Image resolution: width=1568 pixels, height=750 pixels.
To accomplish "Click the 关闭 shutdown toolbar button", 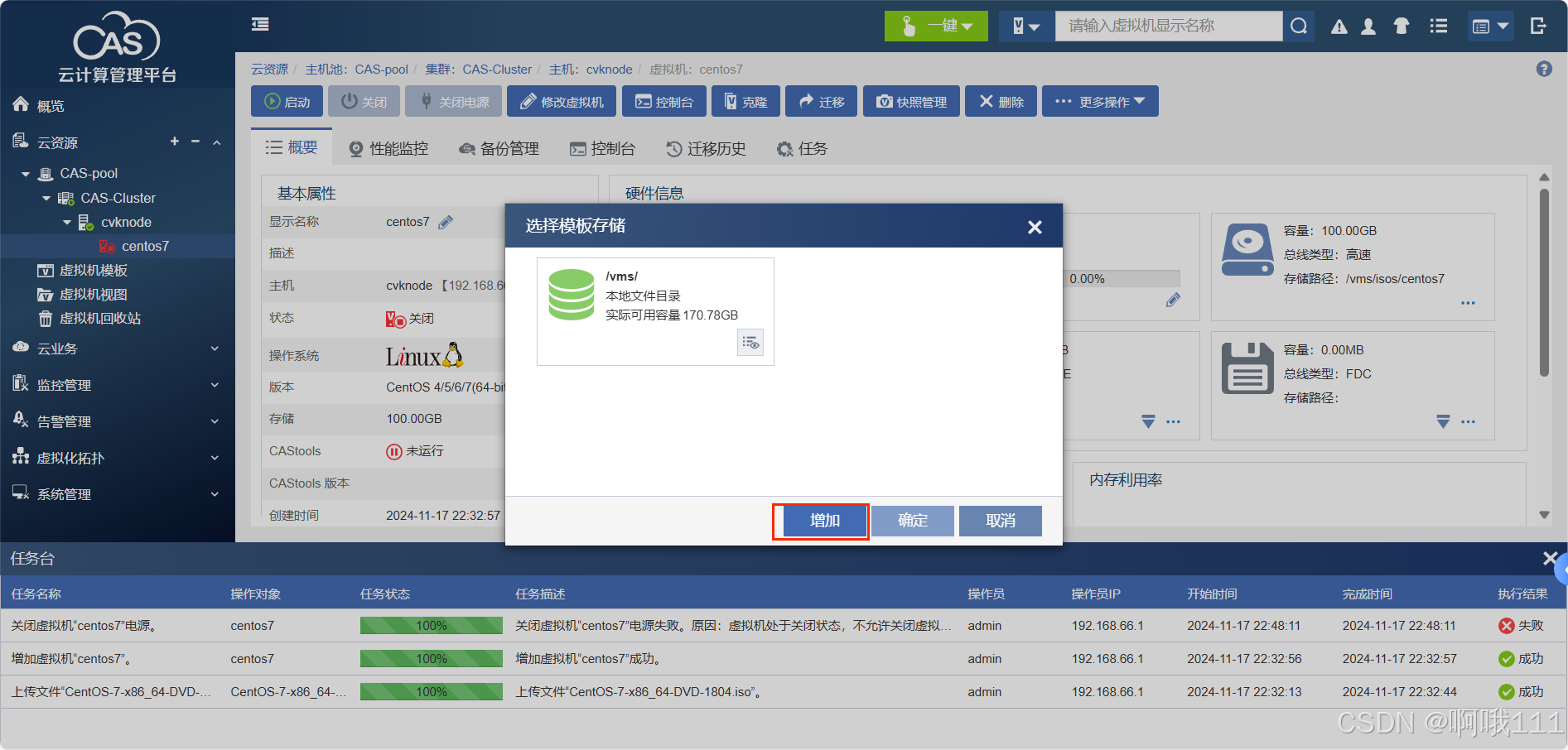I will pos(364,101).
